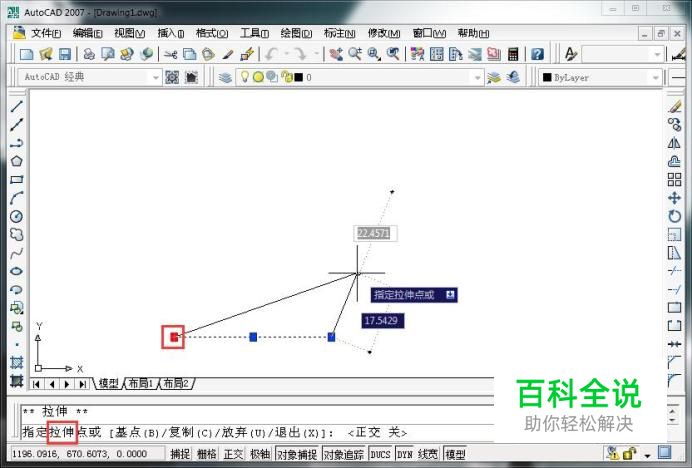Expand the dynamic prompt options arrow
This screenshot has width=692, height=468.
tap(450, 294)
